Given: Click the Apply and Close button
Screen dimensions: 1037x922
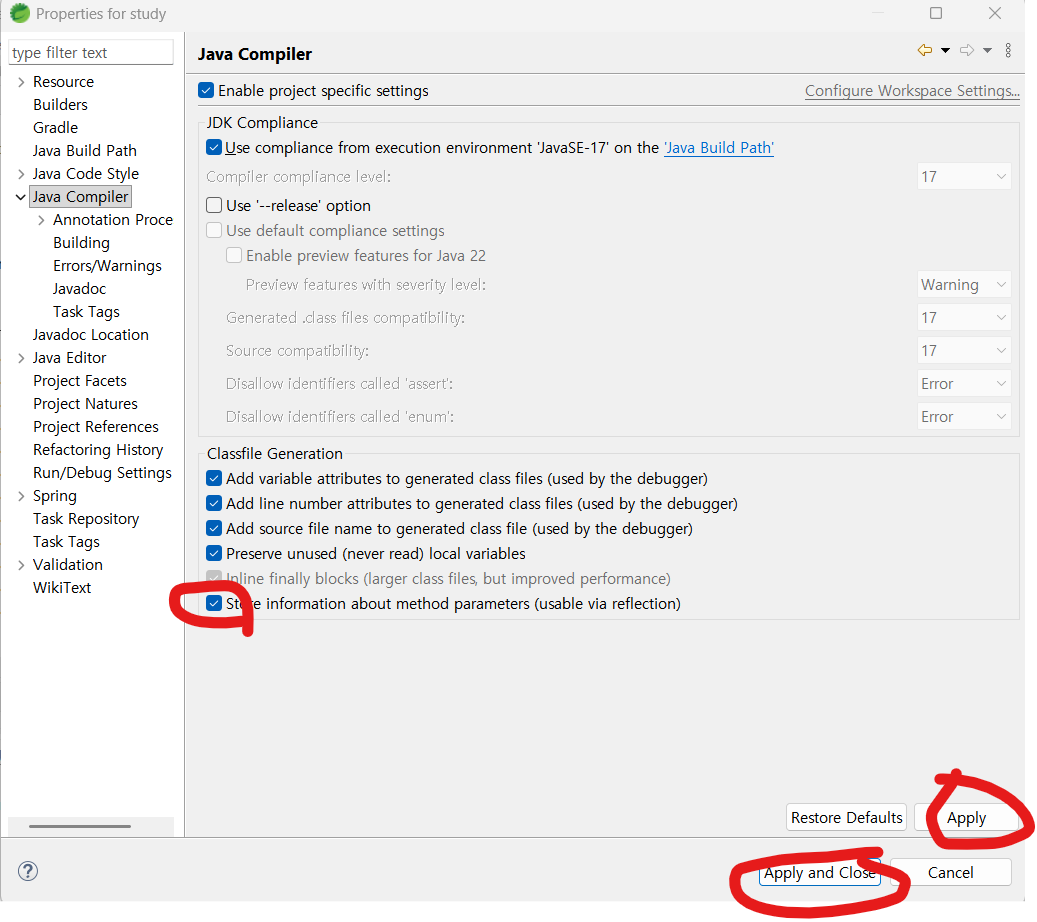Looking at the screenshot, I should pos(819,872).
